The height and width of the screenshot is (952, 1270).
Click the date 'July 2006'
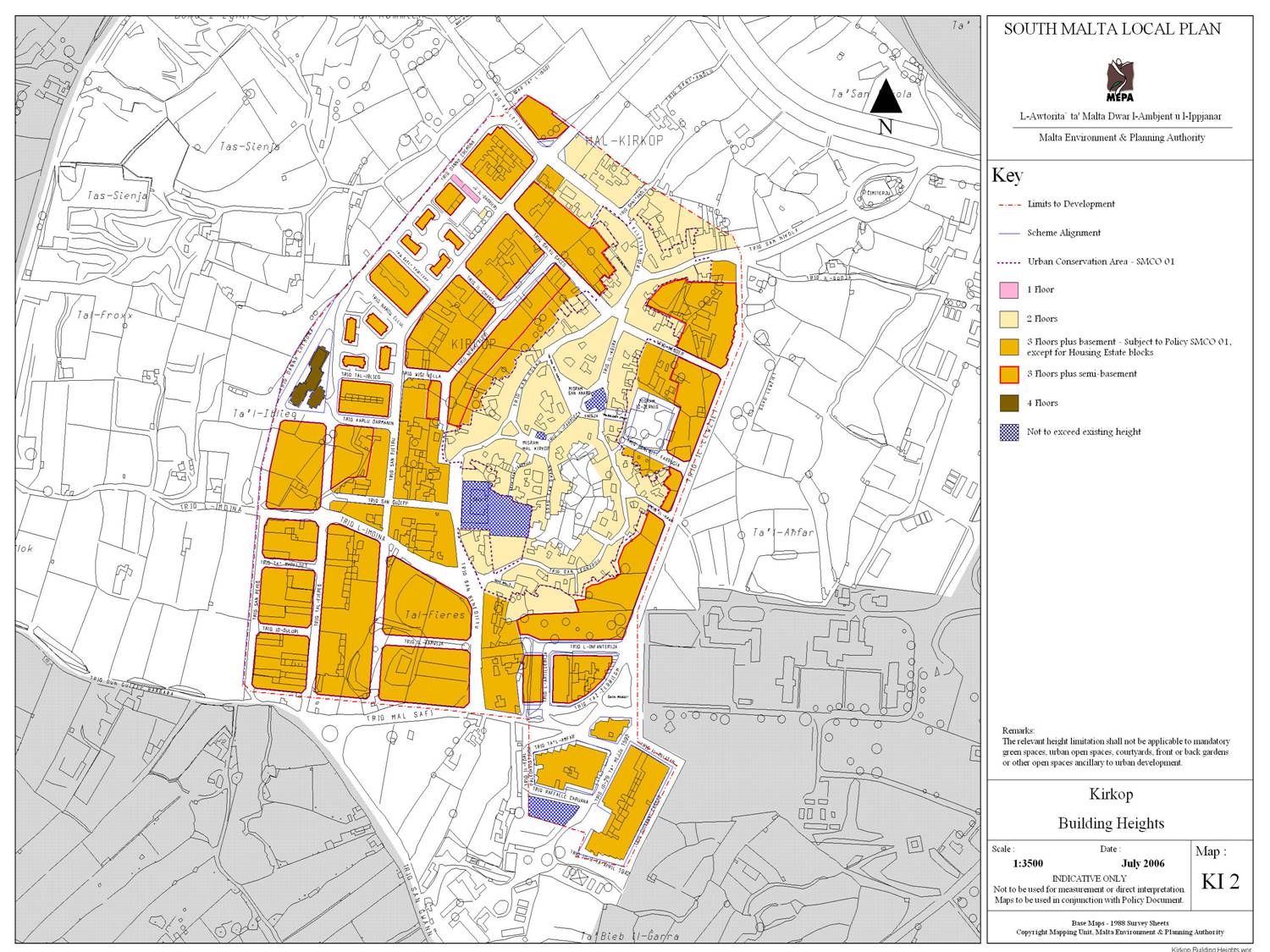1142,864
